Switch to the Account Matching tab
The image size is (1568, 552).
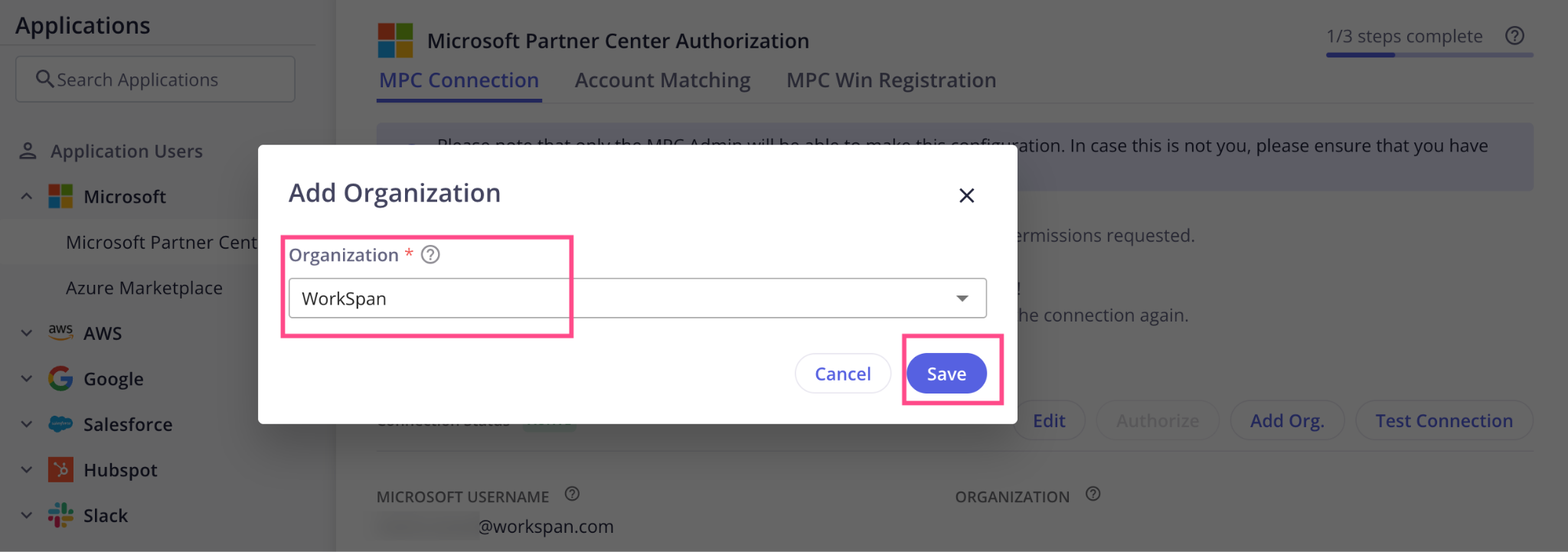tap(662, 80)
